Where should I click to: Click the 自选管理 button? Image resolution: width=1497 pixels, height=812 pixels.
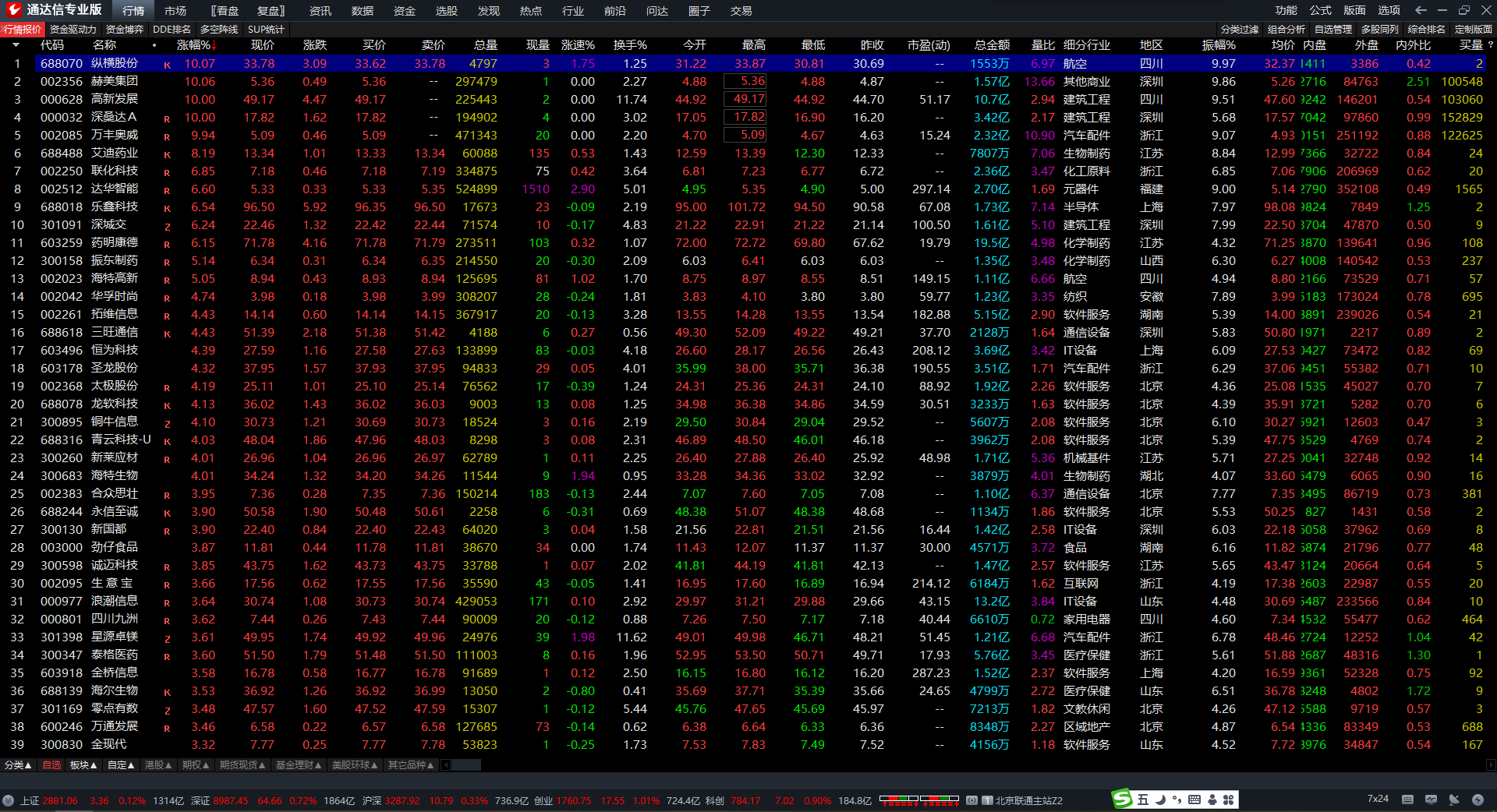[1333, 30]
